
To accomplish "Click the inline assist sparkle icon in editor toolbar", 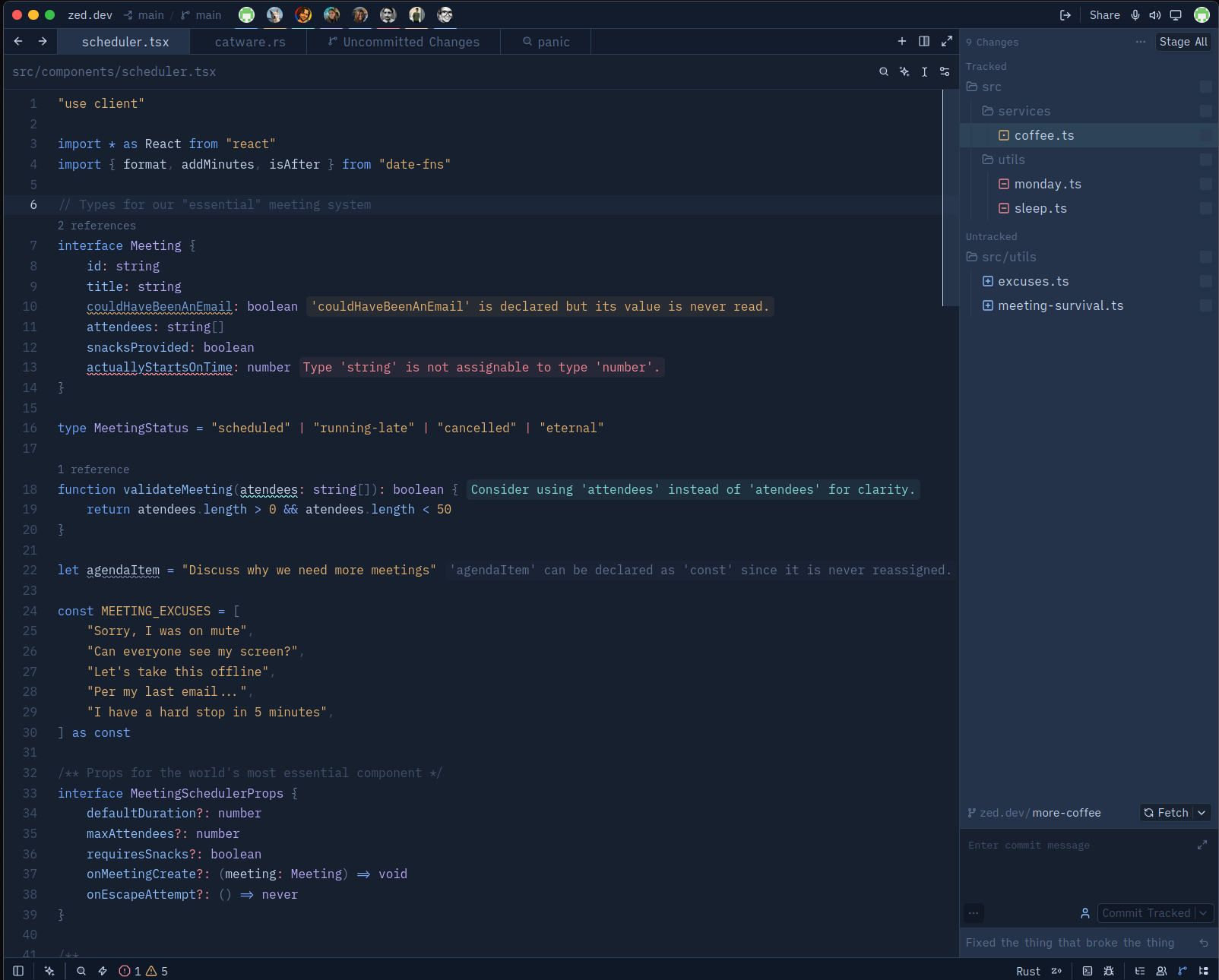I will tap(904, 71).
